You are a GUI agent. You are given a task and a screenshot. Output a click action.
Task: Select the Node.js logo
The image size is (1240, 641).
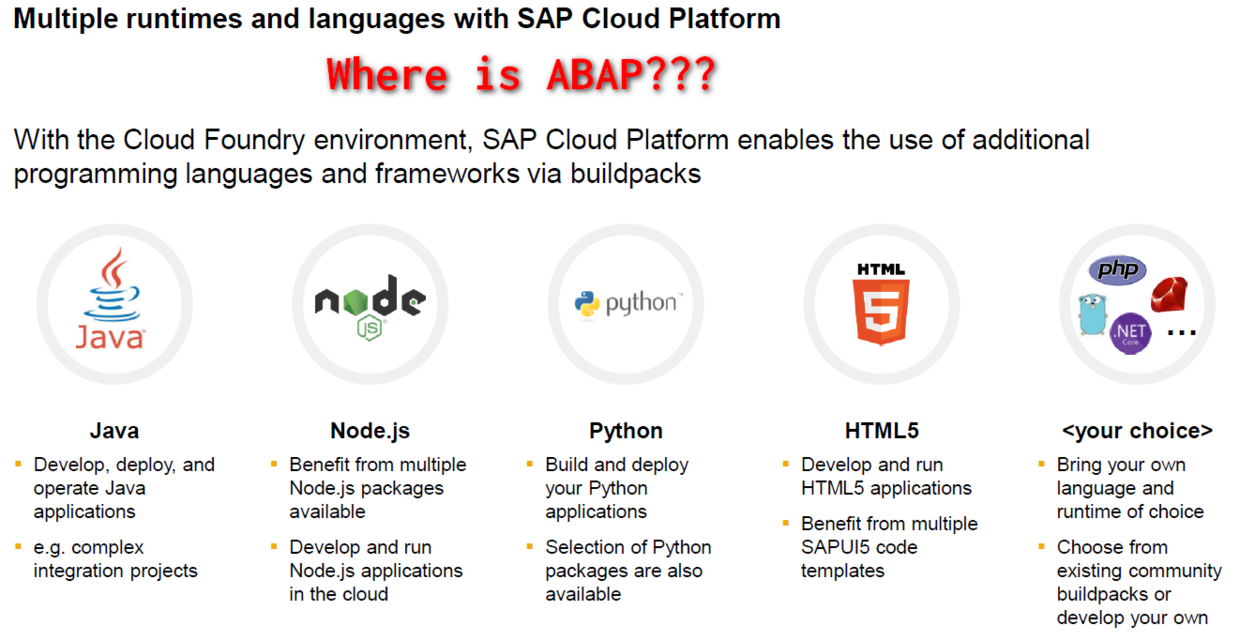pyautogui.click(x=369, y=306)
